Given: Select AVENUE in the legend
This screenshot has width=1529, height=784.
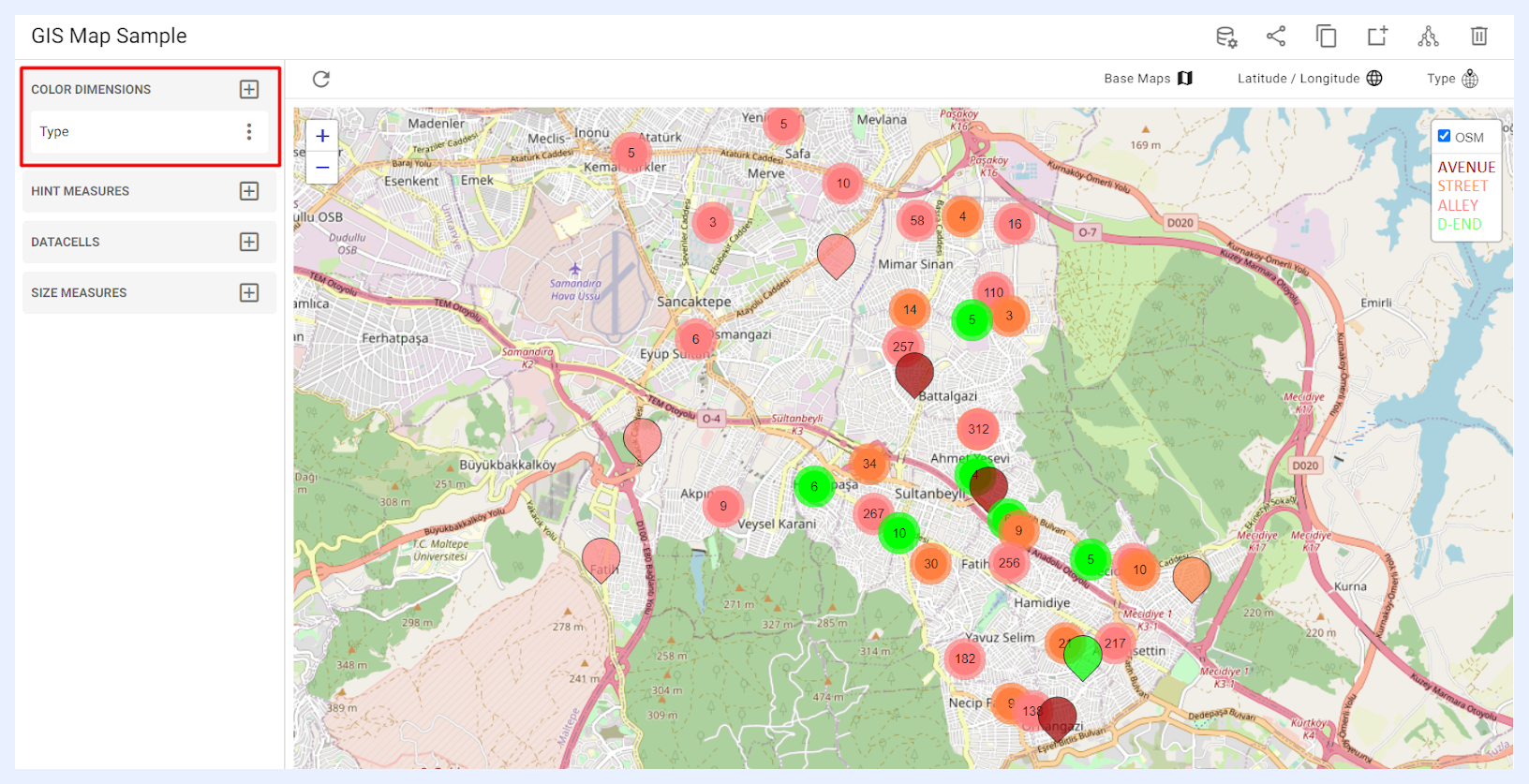Looking at the screenshot, I should click(1466, 167).
